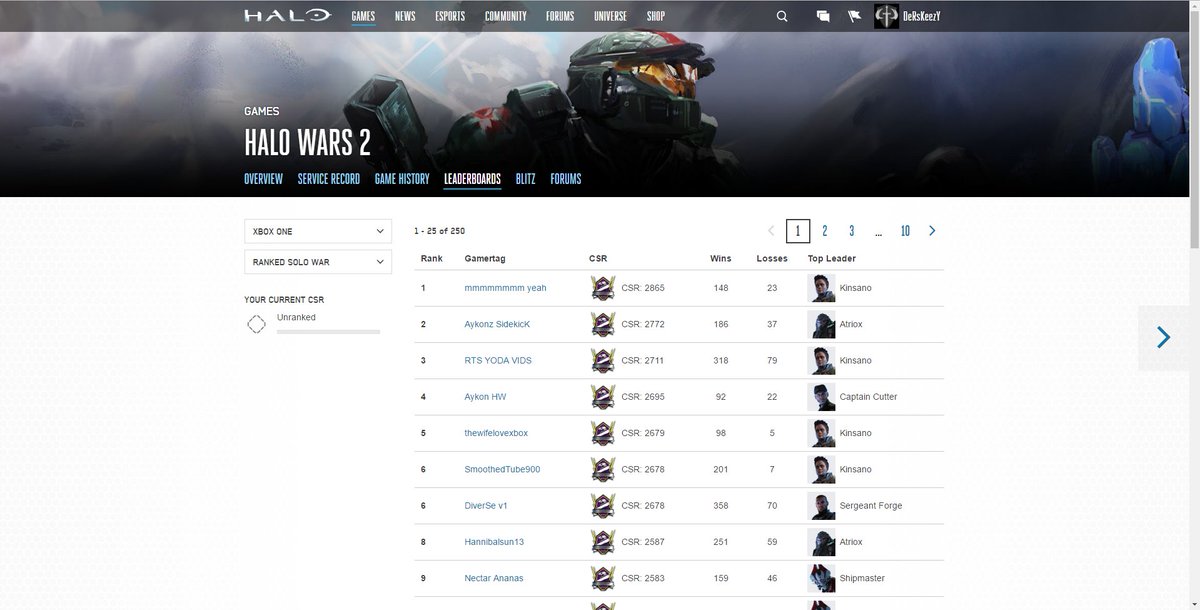This screenshot has height=610, width=1200.
Task: Go to leaderboard page 3
Action: [852, 231]
